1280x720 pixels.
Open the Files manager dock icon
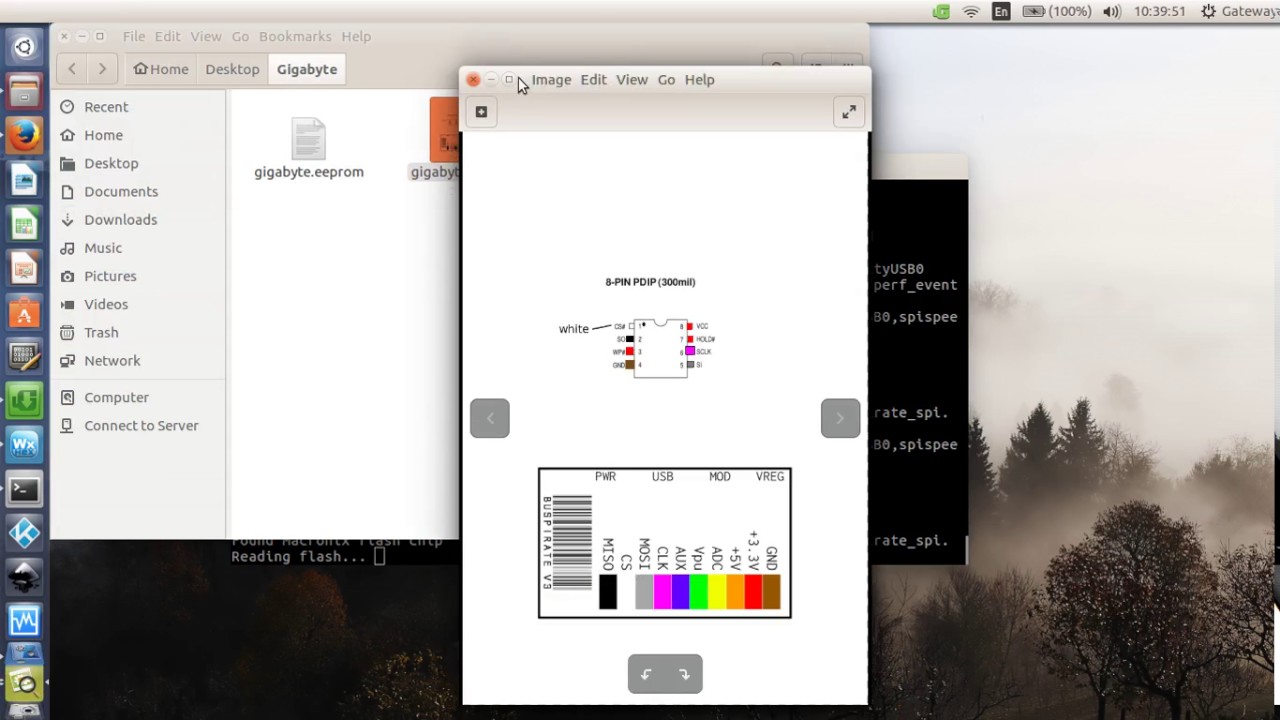point(24,91)
